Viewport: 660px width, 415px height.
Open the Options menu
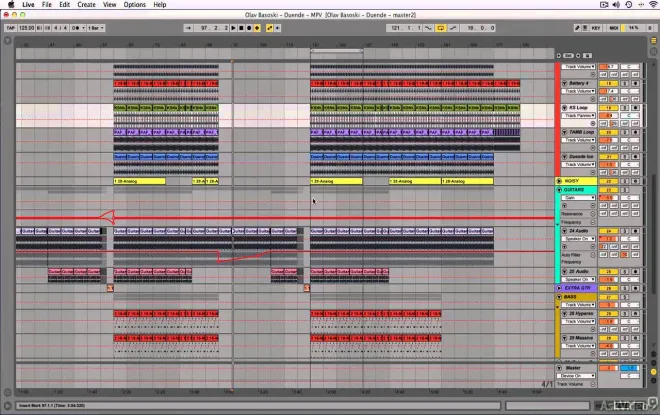pyautogui.click(x=134, y=5)
